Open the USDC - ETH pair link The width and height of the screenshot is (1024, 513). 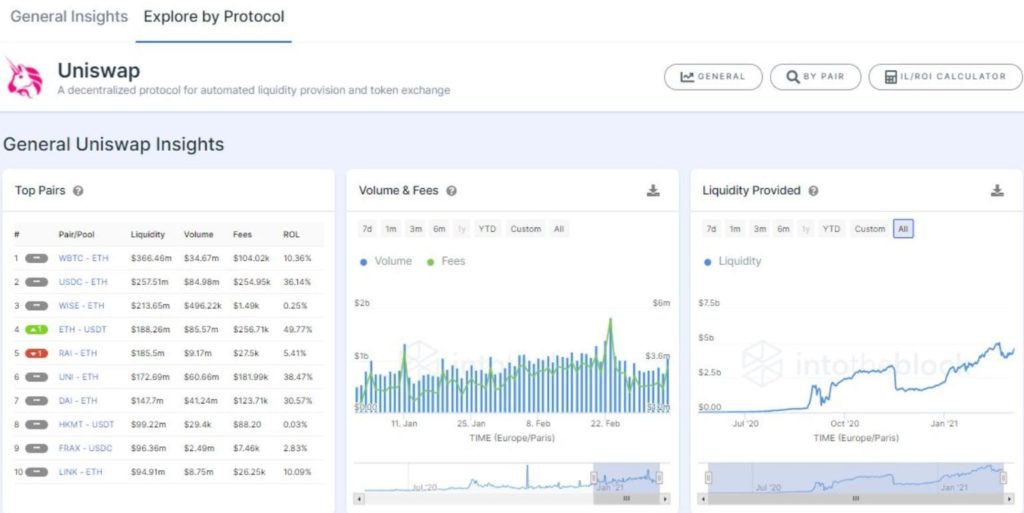pyautogui.click(x=83, y=282)
